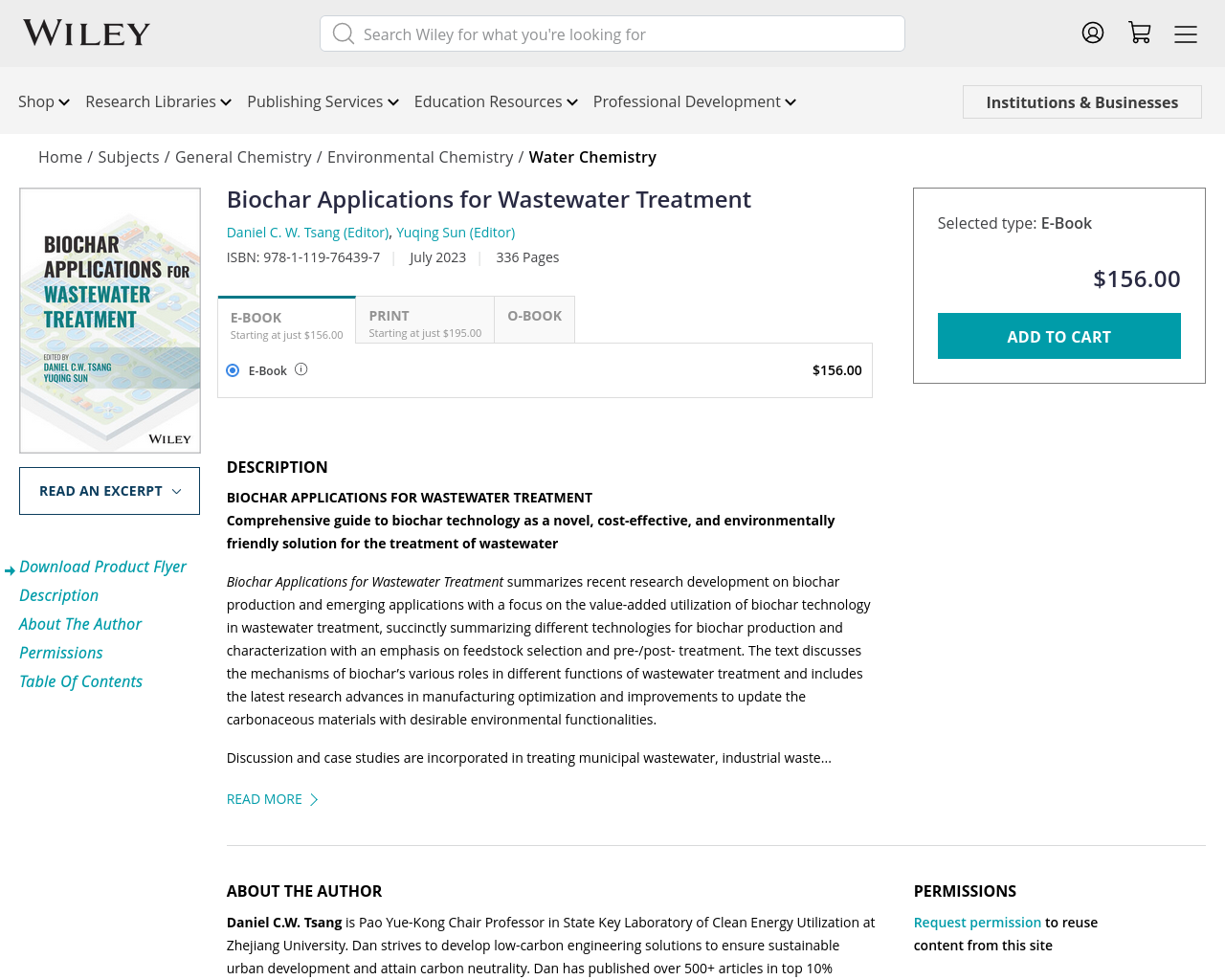This screenshot has height=980, width=1225.
Task: Click the READ MORE arrow icon
Action: [313, 799]
